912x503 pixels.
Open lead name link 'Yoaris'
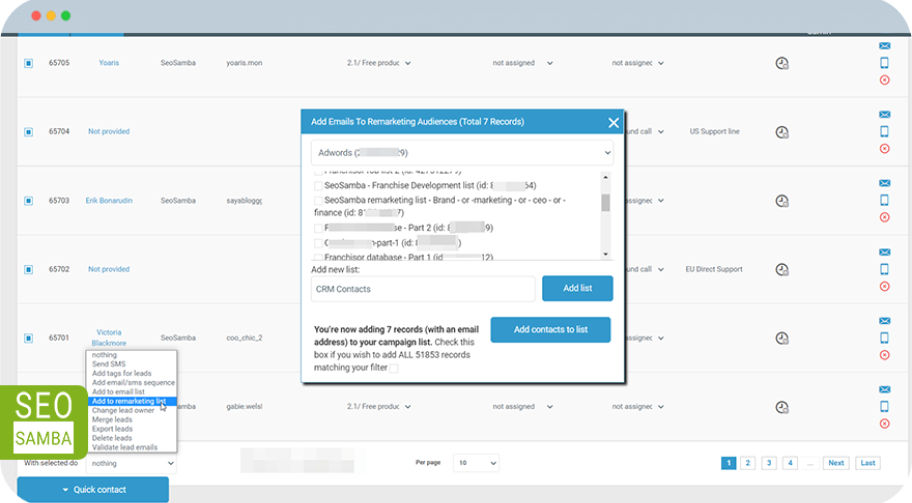(109, 63)
